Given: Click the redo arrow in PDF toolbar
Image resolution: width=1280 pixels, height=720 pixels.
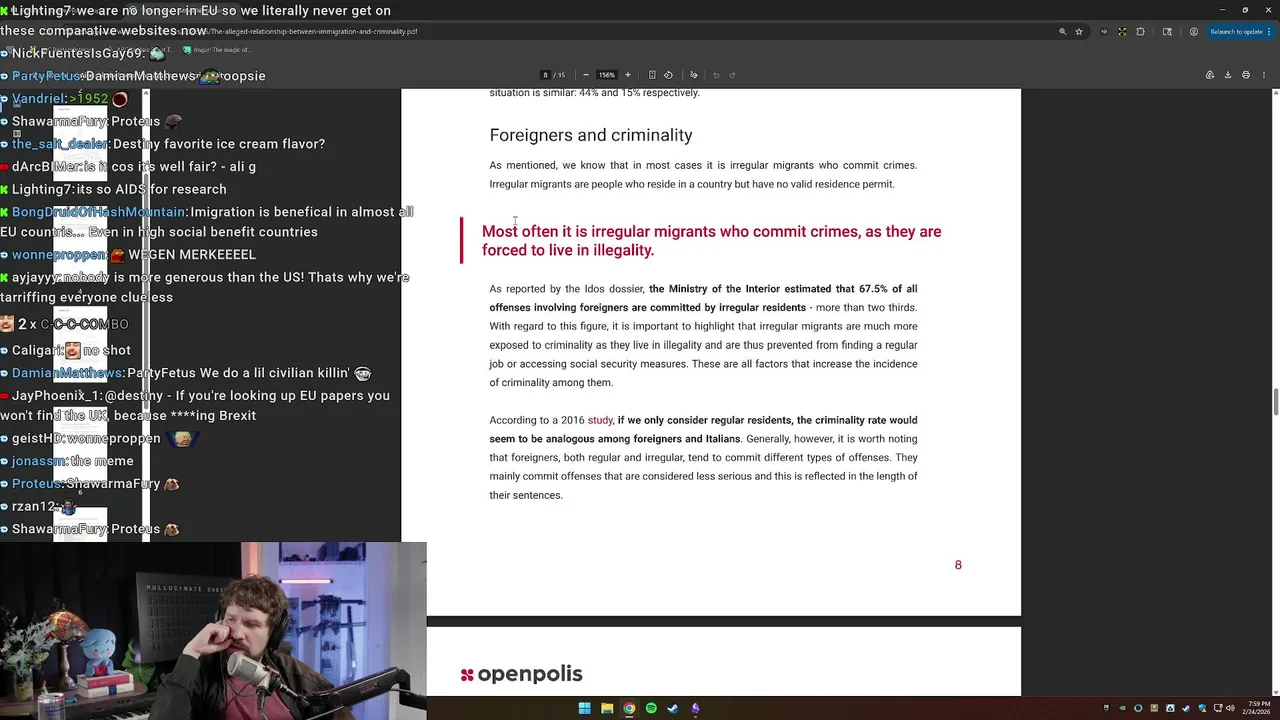Looking at the screenshot, I should pos(732,75).
